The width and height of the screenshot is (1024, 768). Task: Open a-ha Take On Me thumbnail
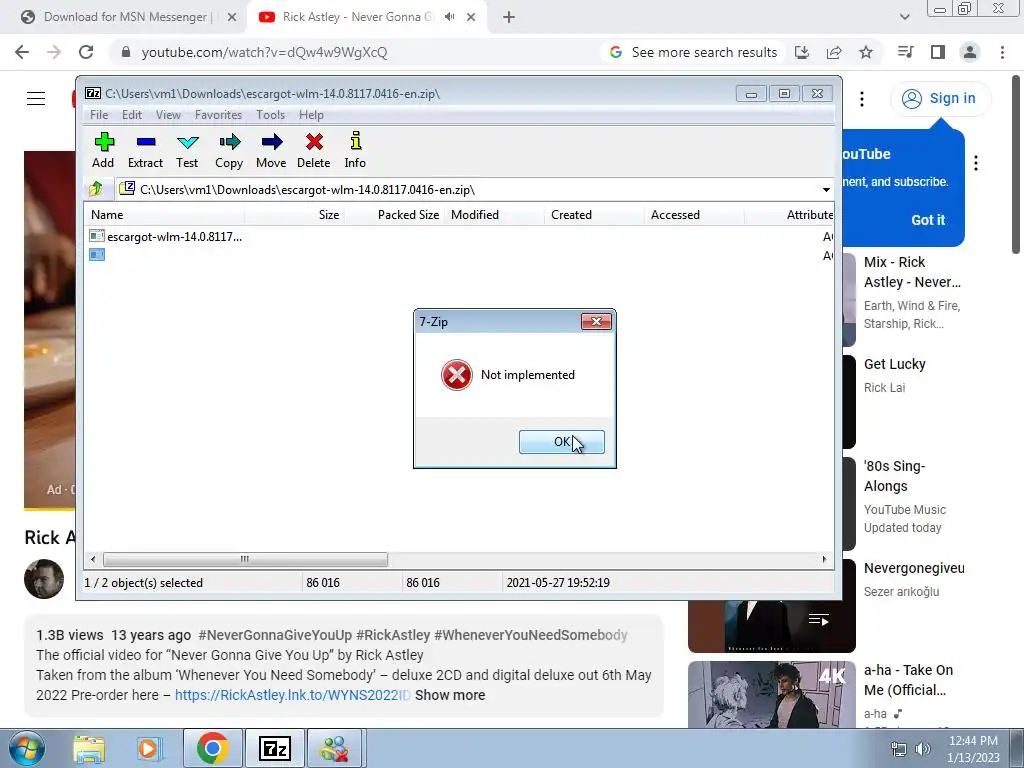coord(772,694)
